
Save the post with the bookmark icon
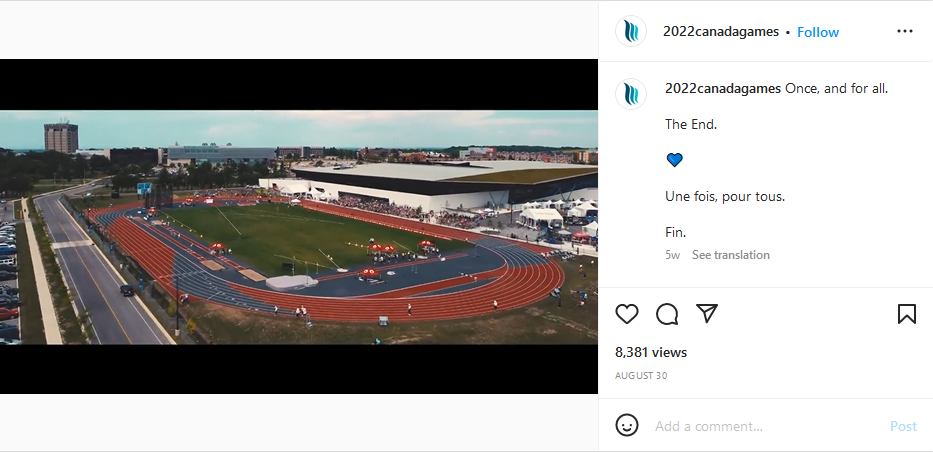[x=906, y=314]
